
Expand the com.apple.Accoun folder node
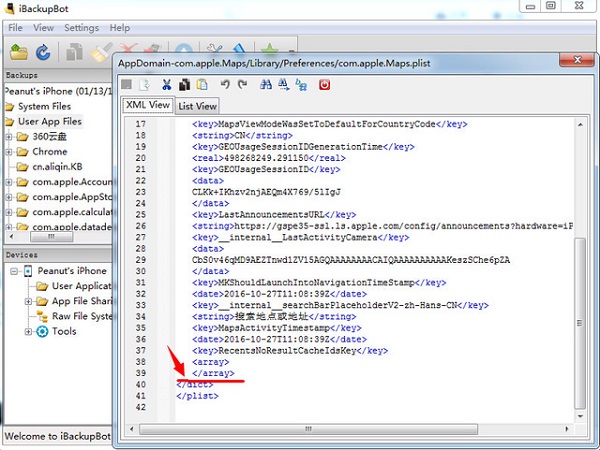click(9, 182)
